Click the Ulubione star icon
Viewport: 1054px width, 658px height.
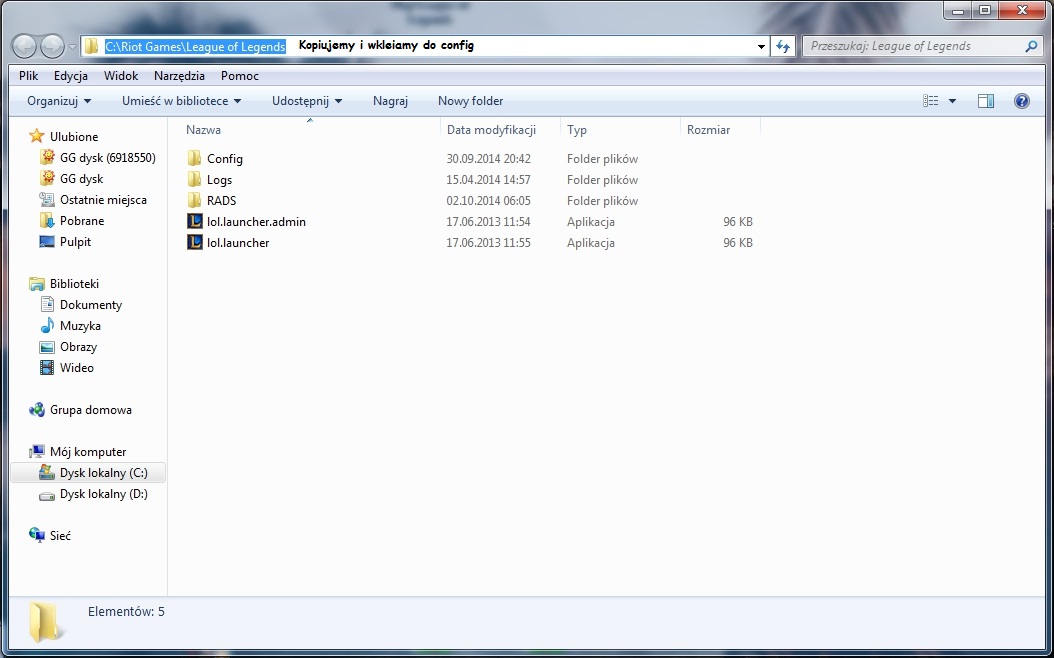[x=36, y=136]
